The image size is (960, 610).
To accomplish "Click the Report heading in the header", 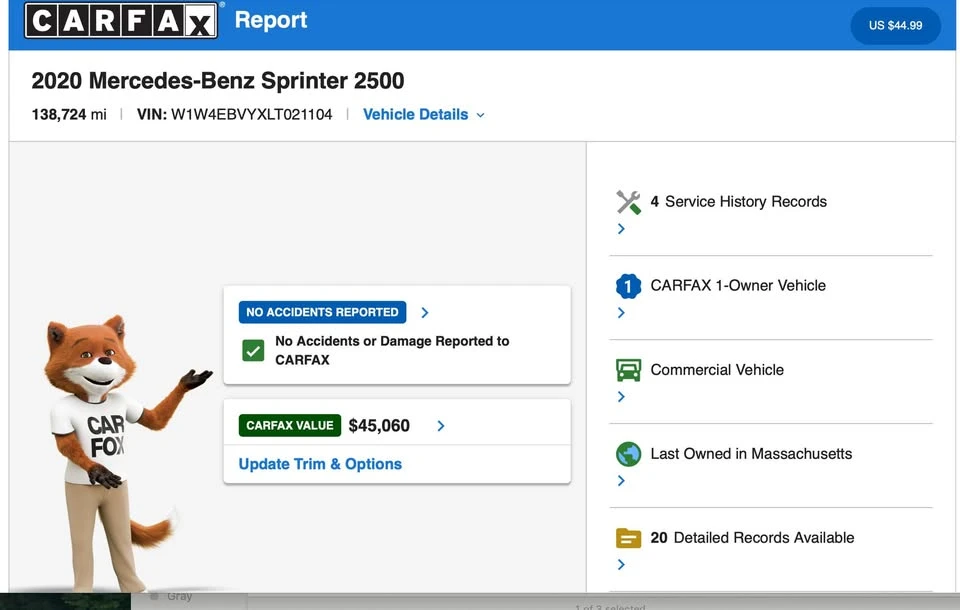I will coord(271,20).
